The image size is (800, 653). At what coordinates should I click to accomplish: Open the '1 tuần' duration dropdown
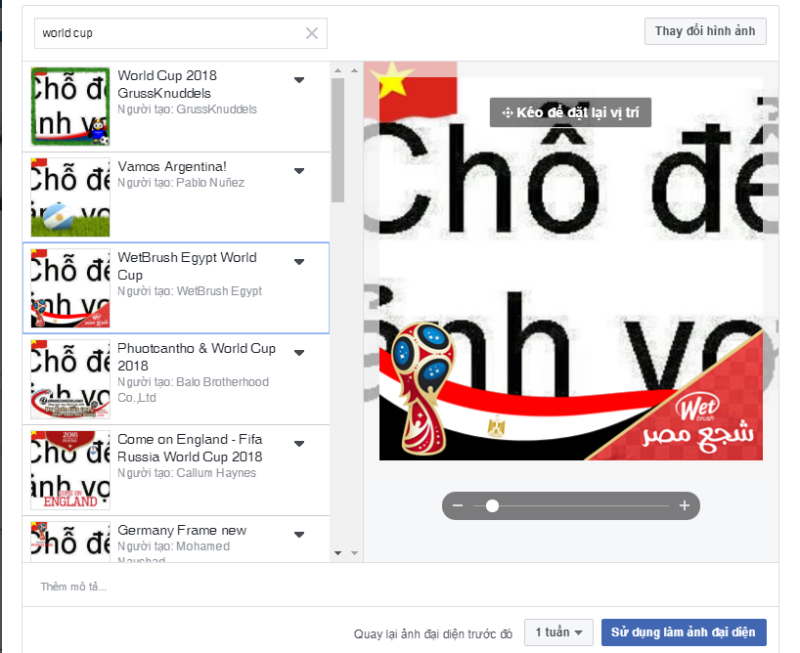coord(559,632)
